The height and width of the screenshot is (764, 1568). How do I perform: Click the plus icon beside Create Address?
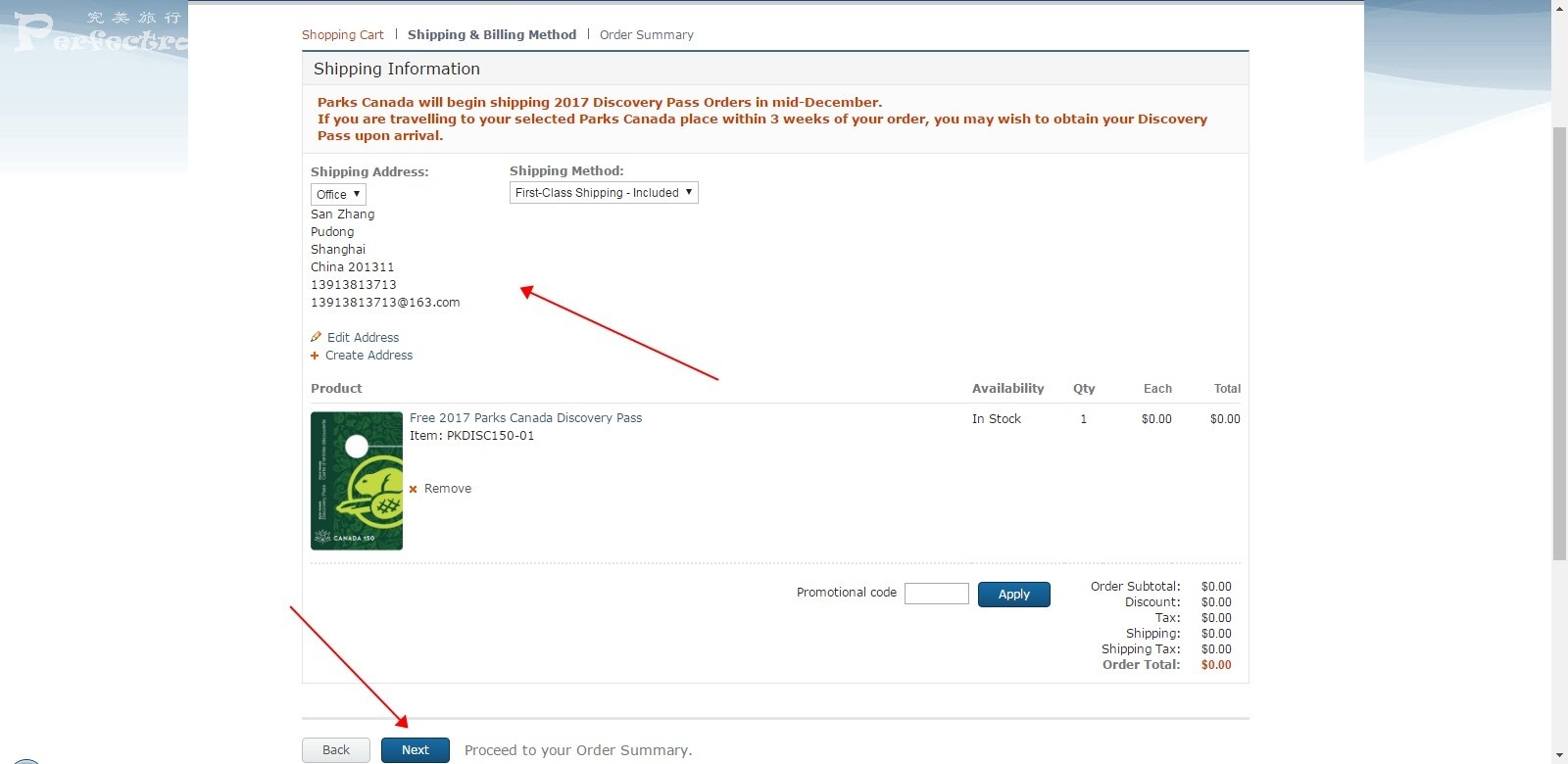click(x=315, y=356)
